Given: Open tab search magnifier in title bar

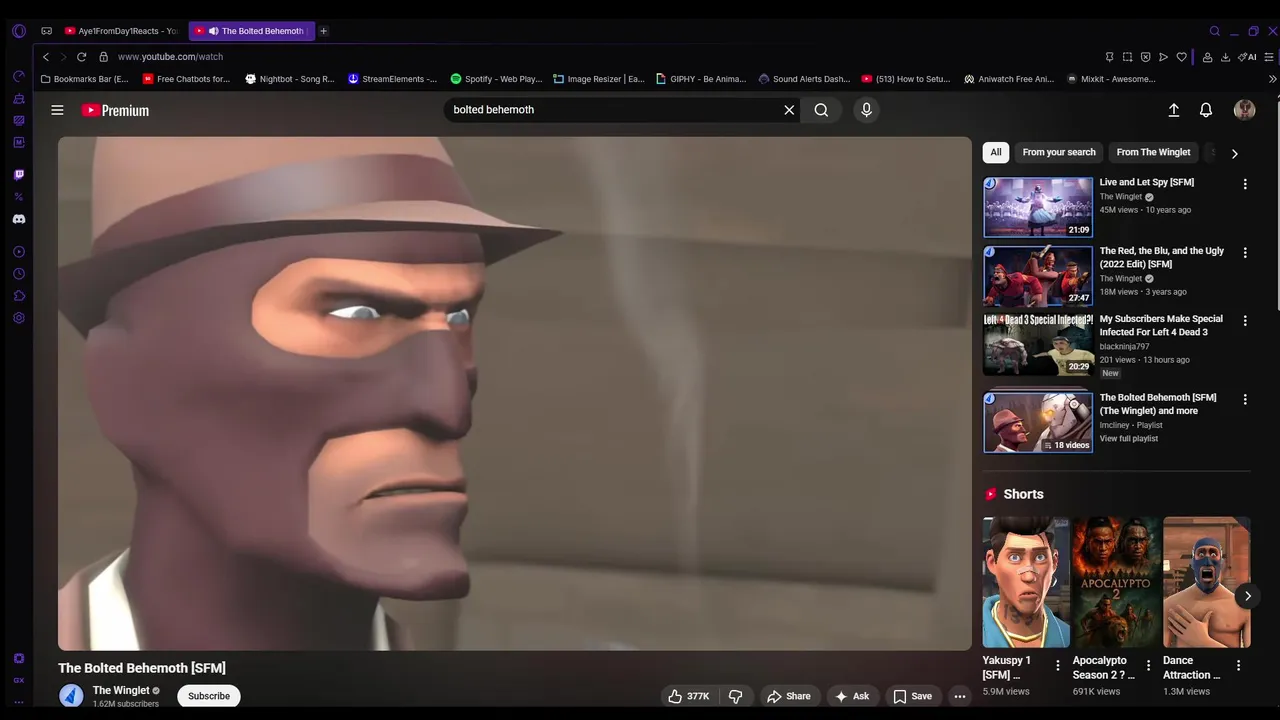Looking at the screenshot, I should (x=1215, y=31).
